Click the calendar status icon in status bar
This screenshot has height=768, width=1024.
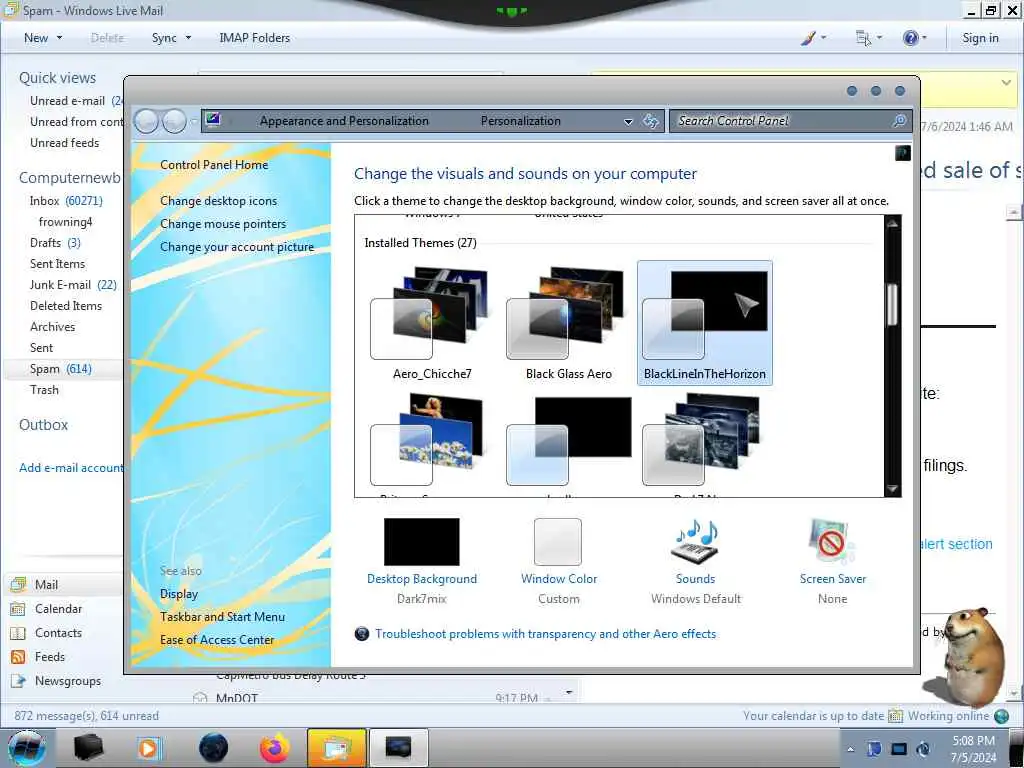point(895,716)
